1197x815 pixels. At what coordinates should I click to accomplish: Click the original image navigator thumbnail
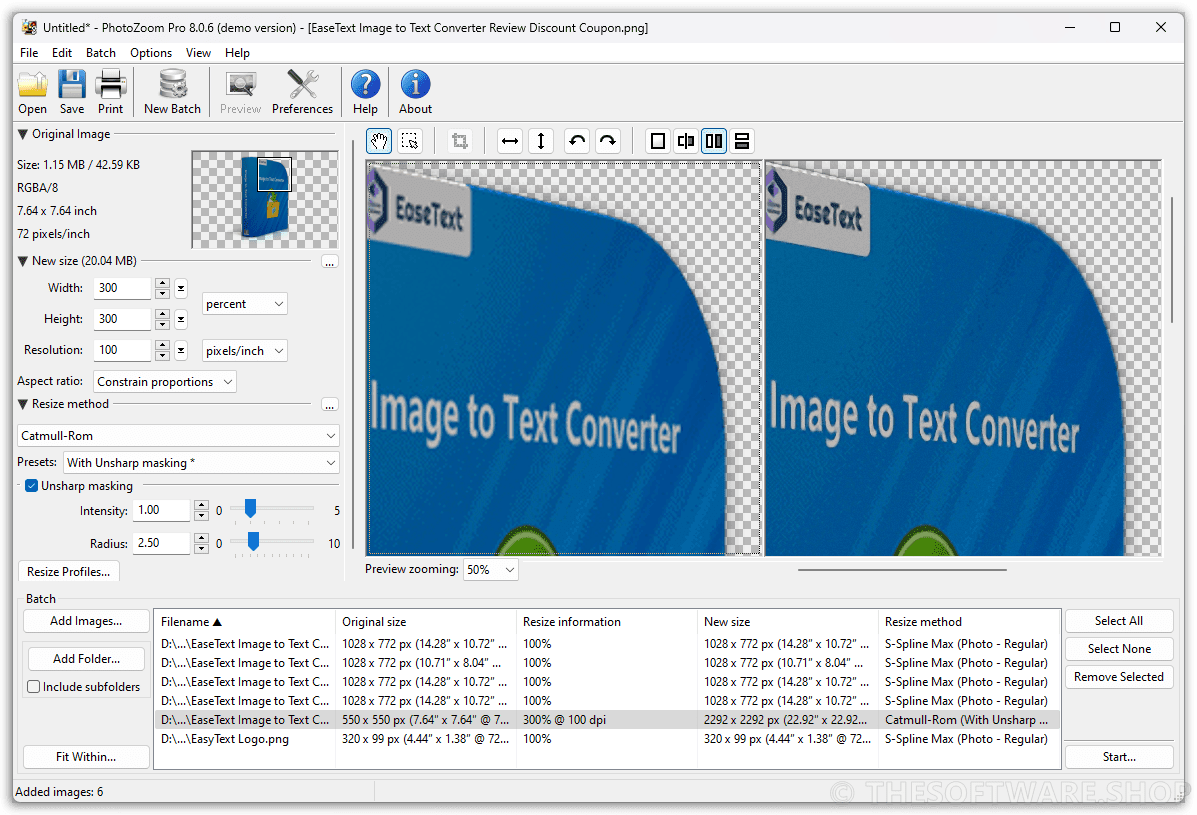(265, 200)
